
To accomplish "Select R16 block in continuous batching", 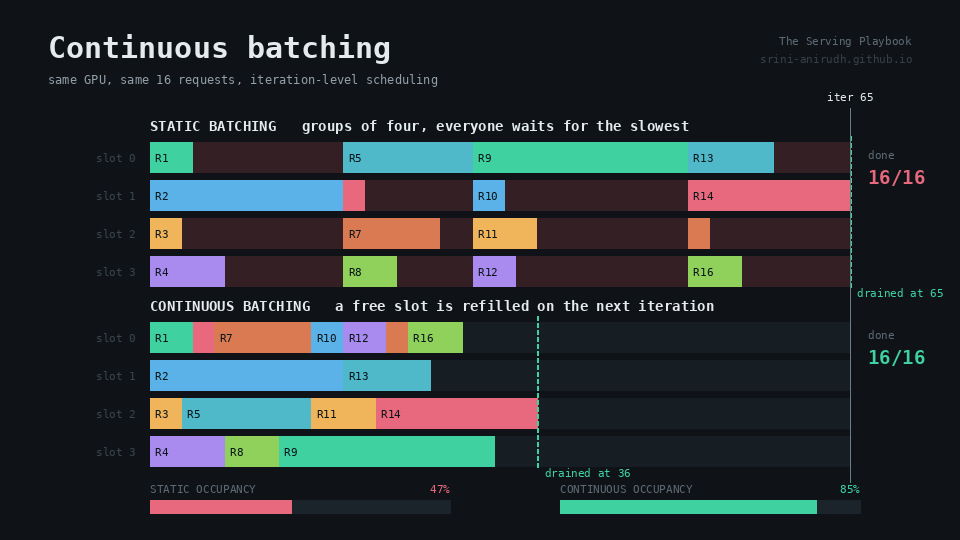I will point(435,337).
